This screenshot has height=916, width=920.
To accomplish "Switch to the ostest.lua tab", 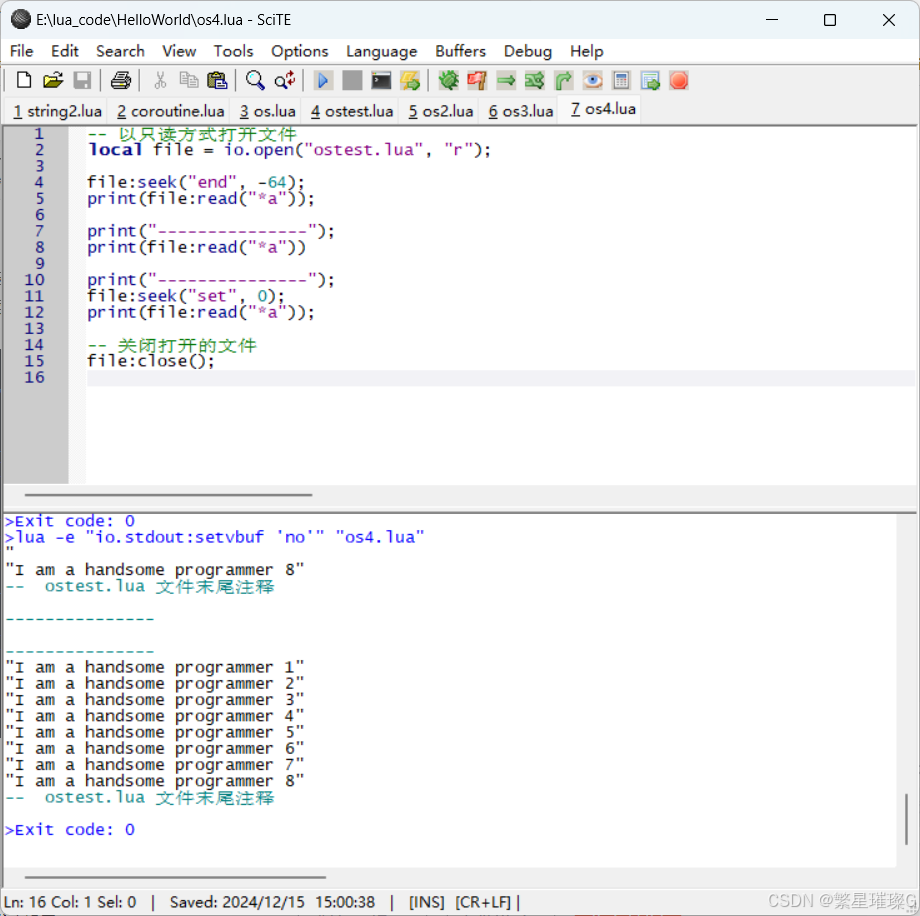I will [351, 111].
